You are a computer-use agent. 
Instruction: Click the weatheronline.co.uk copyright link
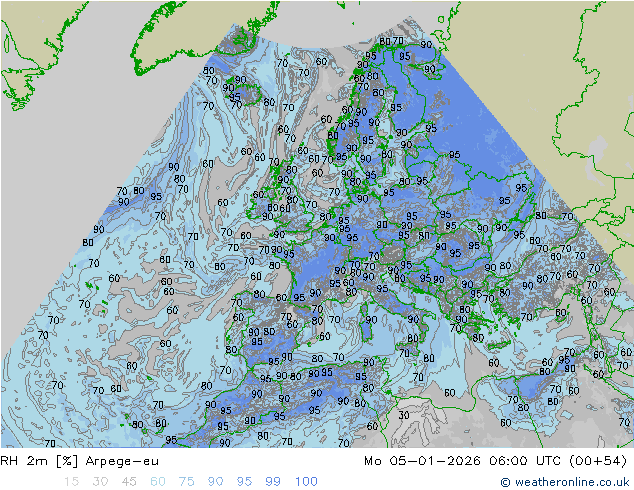point(565,482)
